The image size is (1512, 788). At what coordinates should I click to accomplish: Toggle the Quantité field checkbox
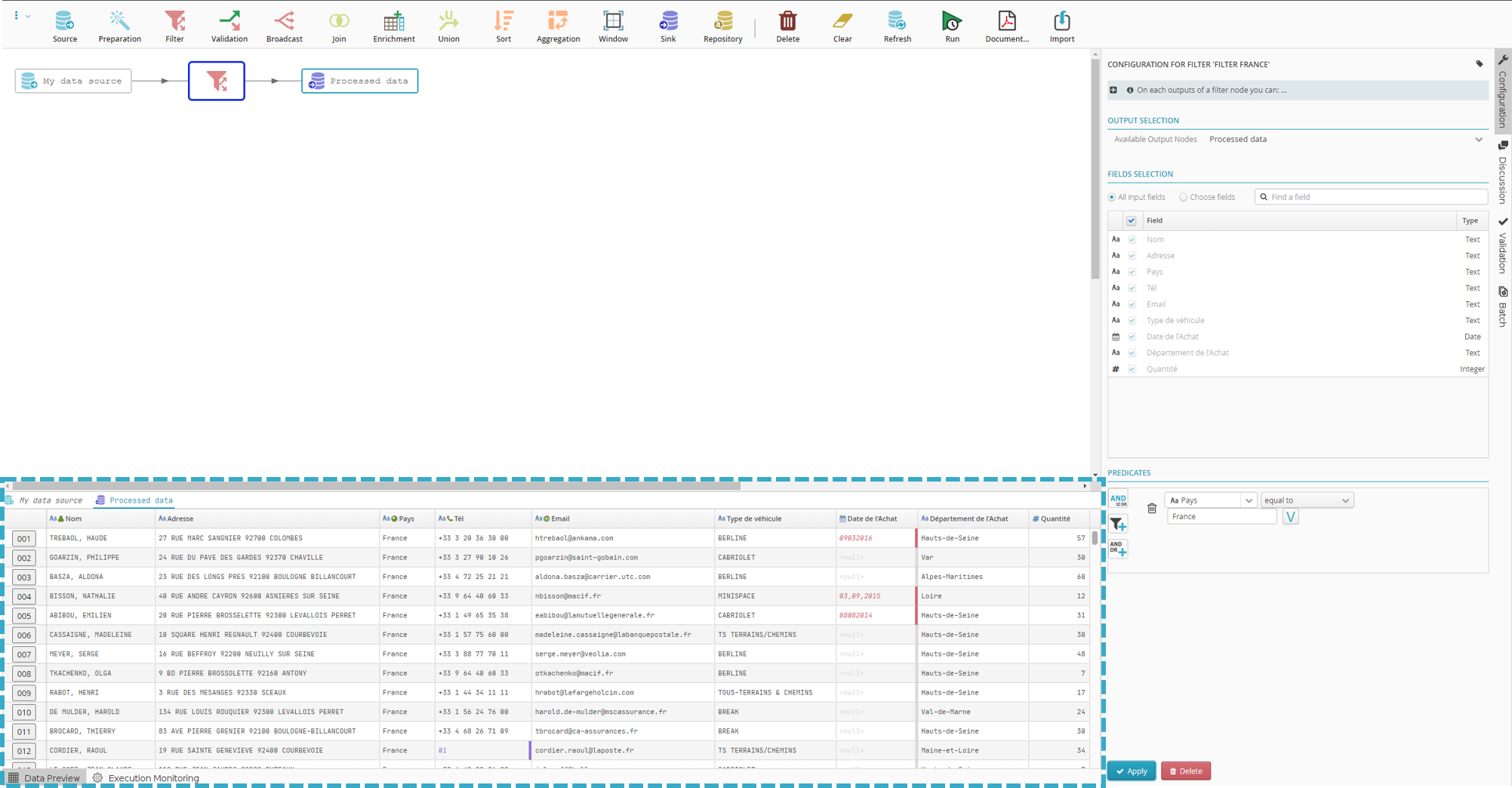pyautogui.click(x=1132, y=370)
